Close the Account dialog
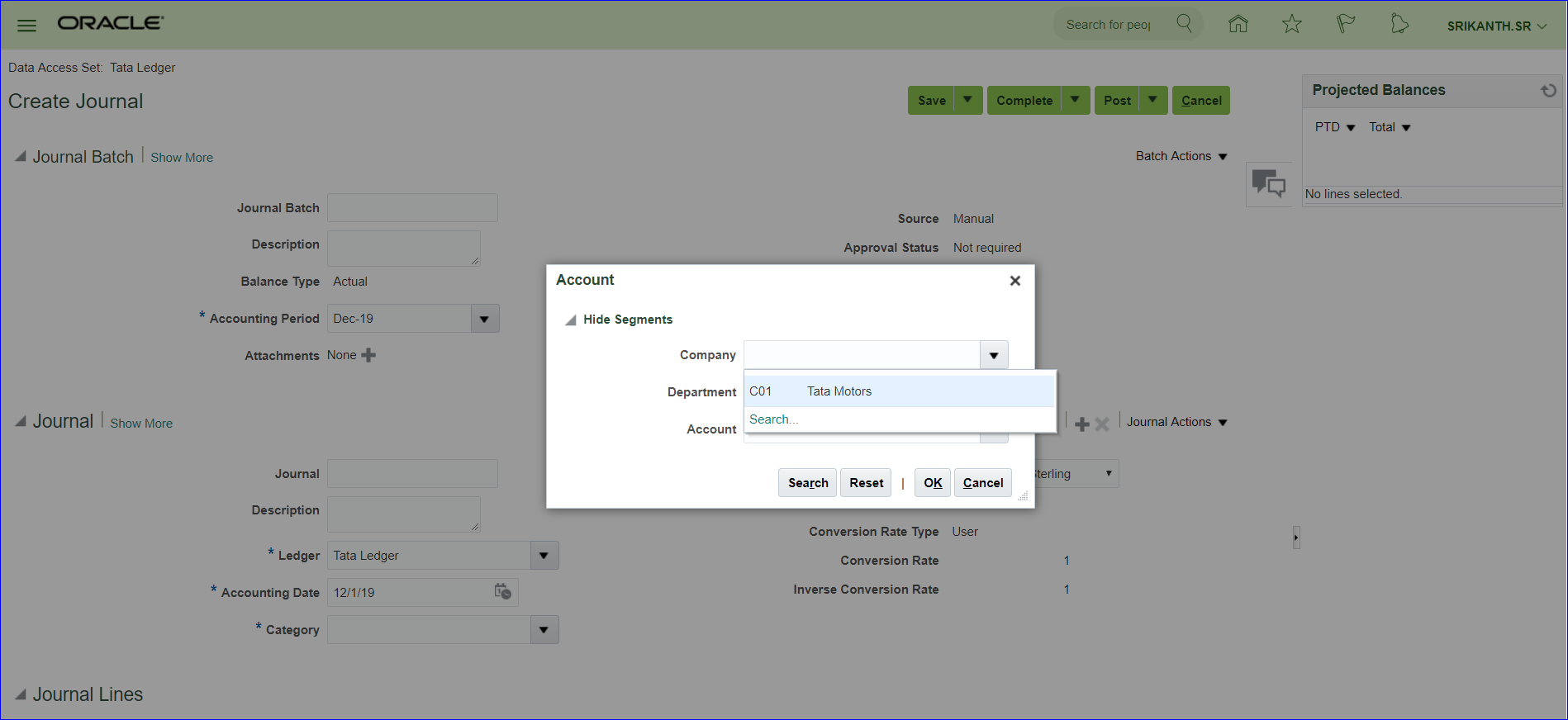 tap(1014, 281)
